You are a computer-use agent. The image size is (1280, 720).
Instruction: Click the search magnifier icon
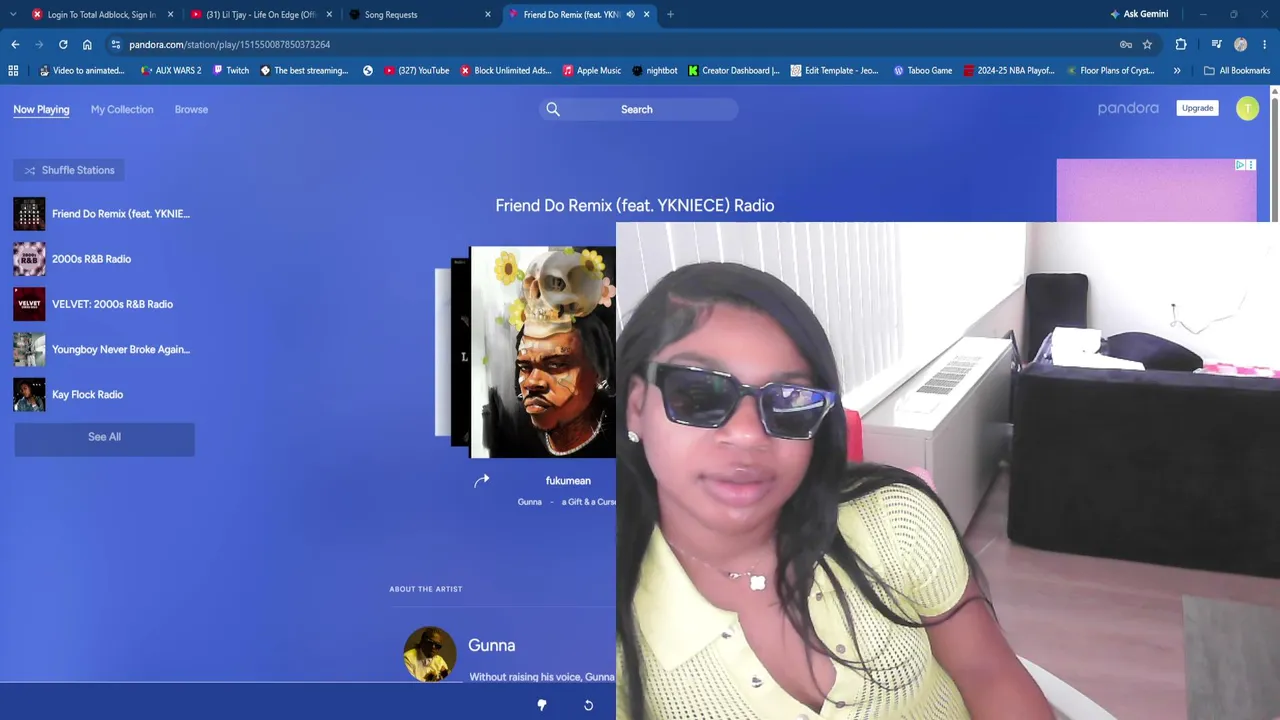(x=553, y=109)
